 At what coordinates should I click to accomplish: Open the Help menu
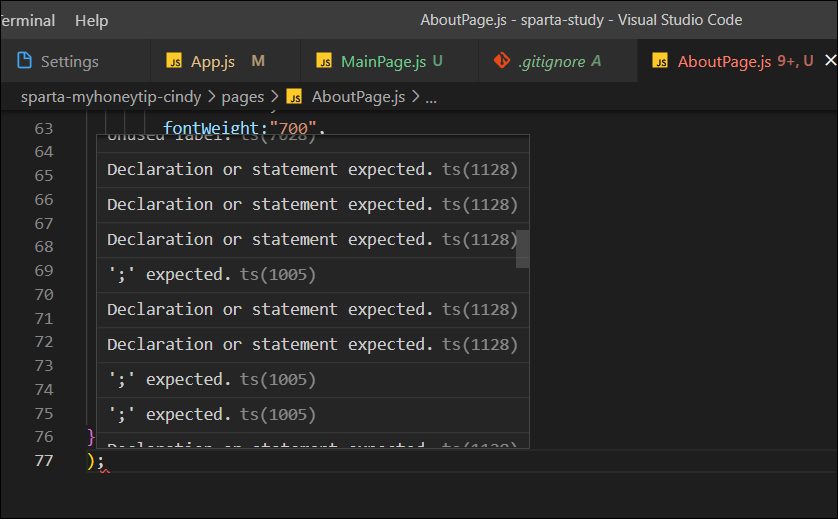91,20
